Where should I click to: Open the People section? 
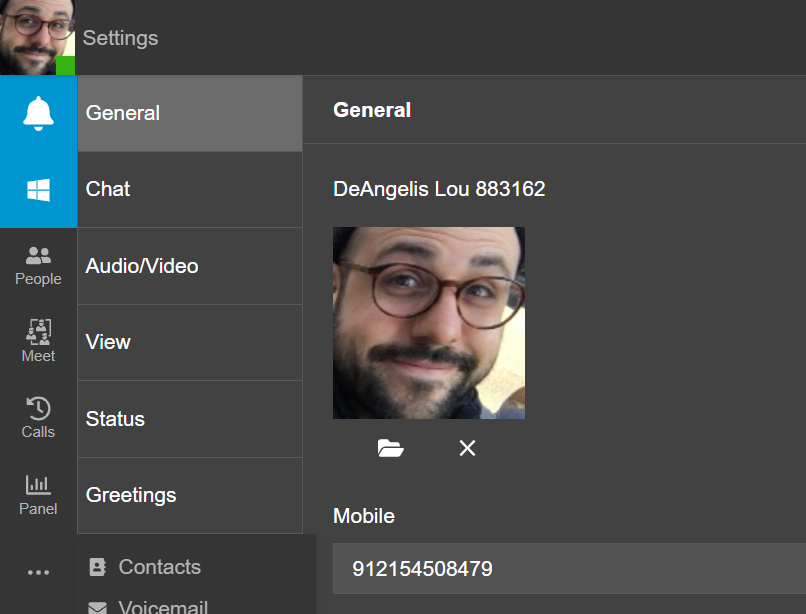39,266
